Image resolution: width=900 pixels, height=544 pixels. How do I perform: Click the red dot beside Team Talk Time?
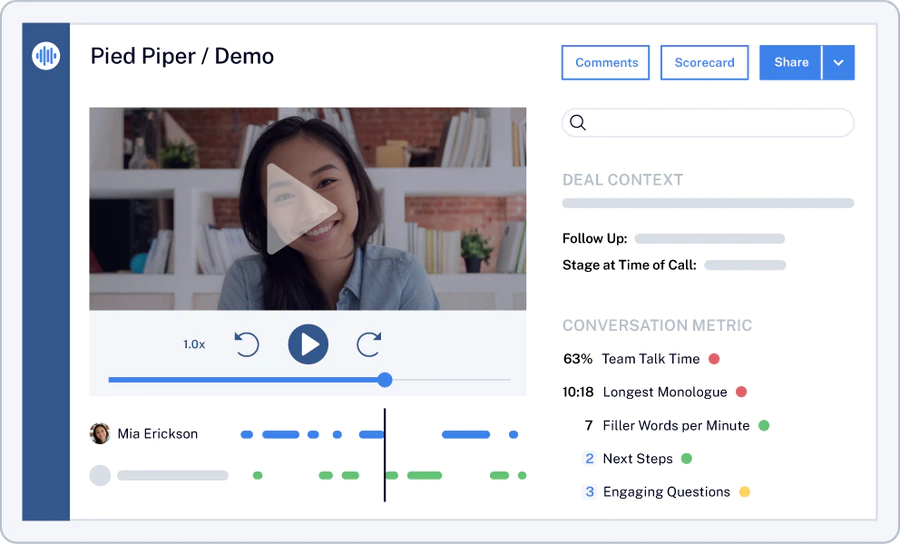click(x=714, y=359)
